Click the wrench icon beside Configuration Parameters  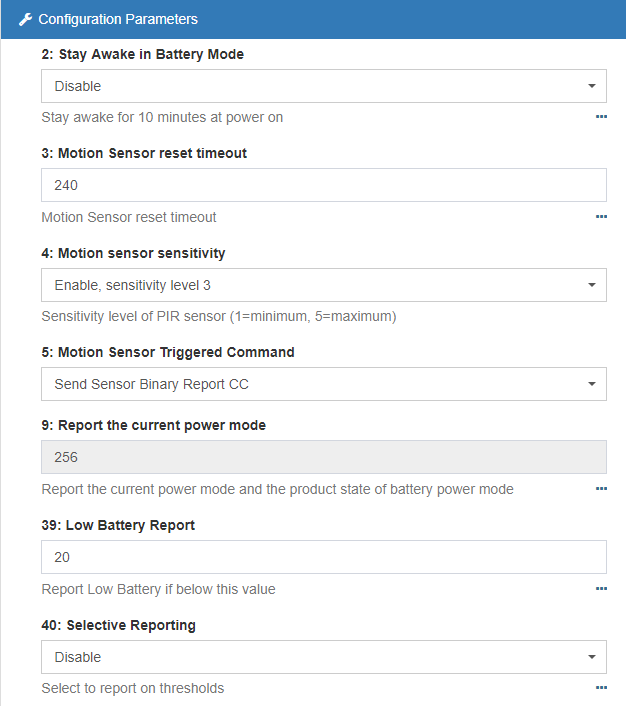[x=25, y=19]
